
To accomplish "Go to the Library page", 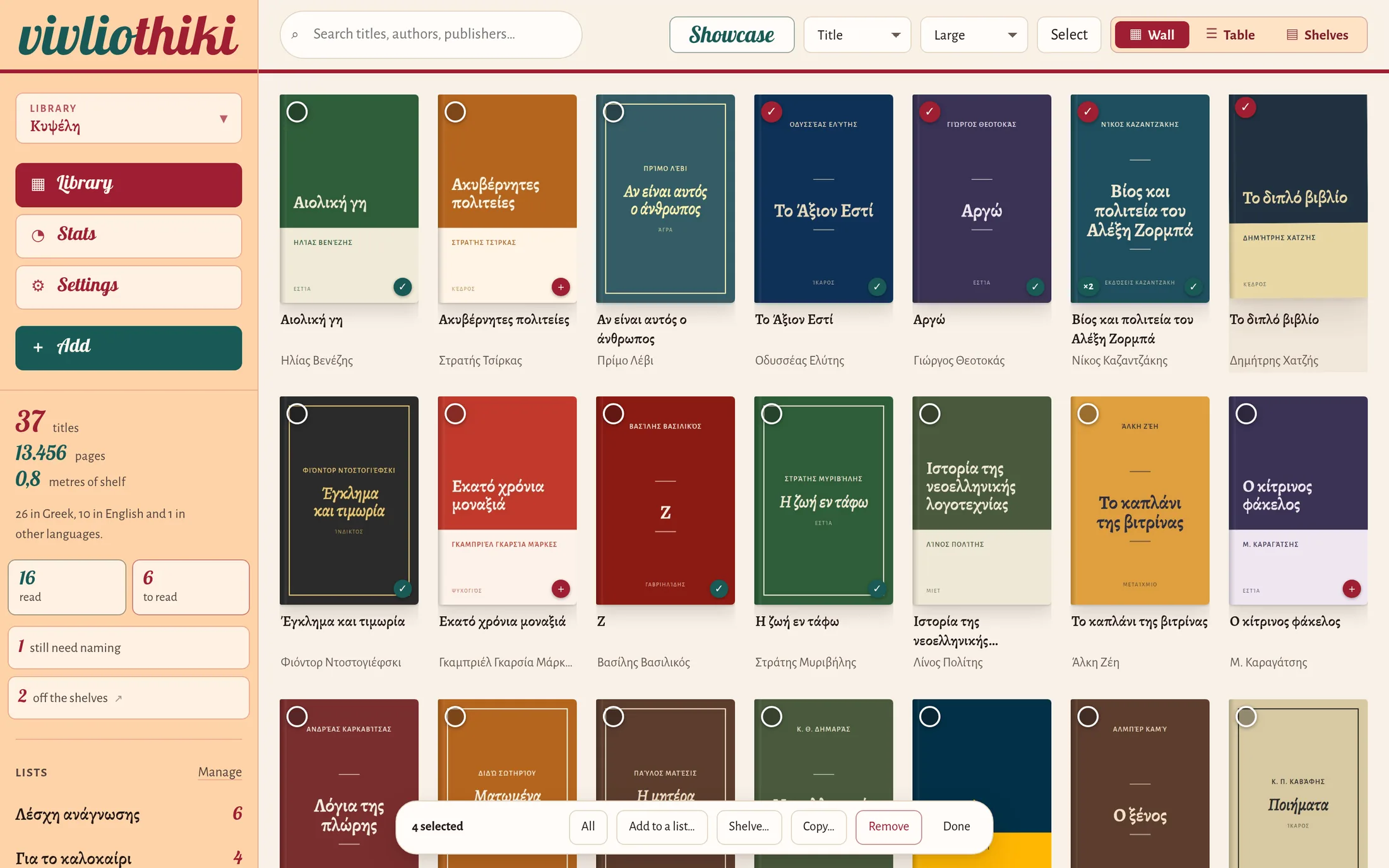I will [x=129, y=185].
